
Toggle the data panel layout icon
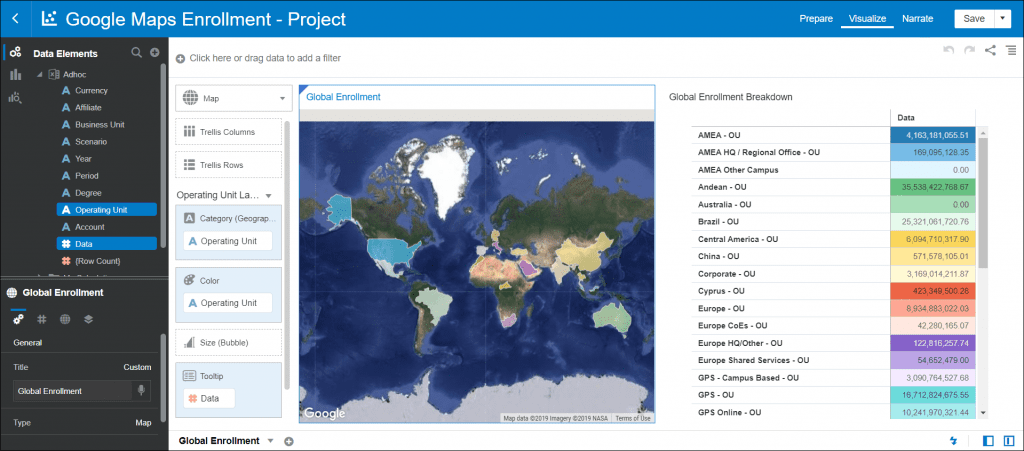pyautogui.click(x=988, y=441)
